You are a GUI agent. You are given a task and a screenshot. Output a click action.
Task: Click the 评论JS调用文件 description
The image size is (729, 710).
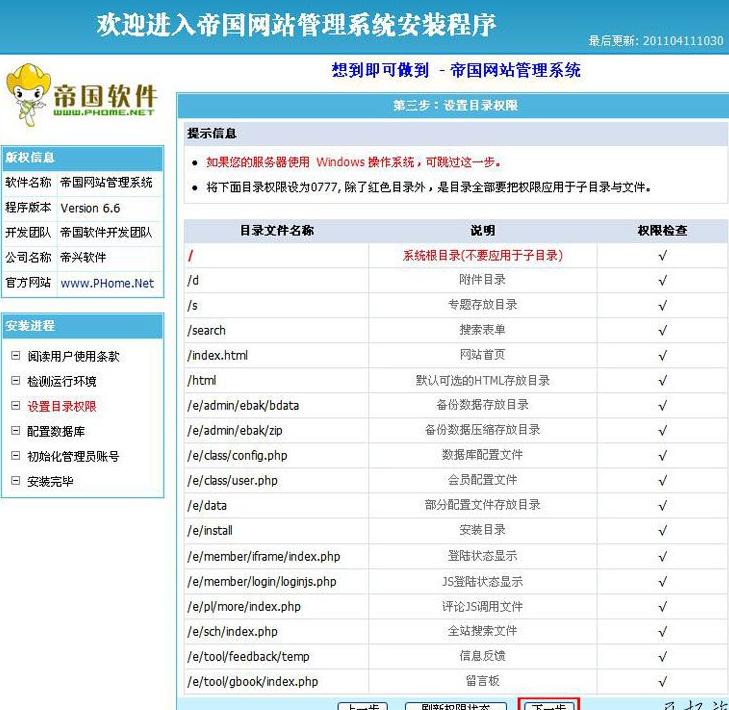tap(483, 607)
